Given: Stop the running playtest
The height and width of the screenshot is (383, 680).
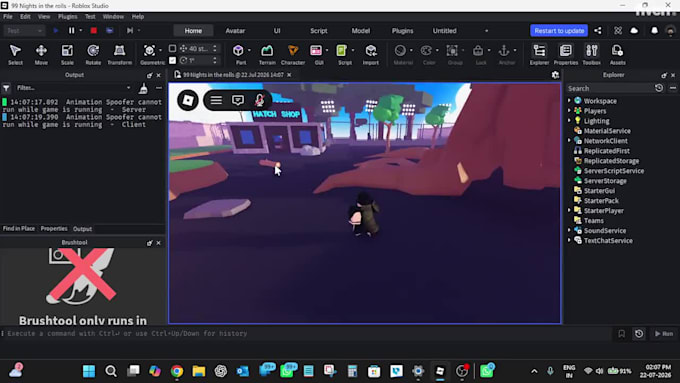Looking at the screenshot, I should coord(93,30).
